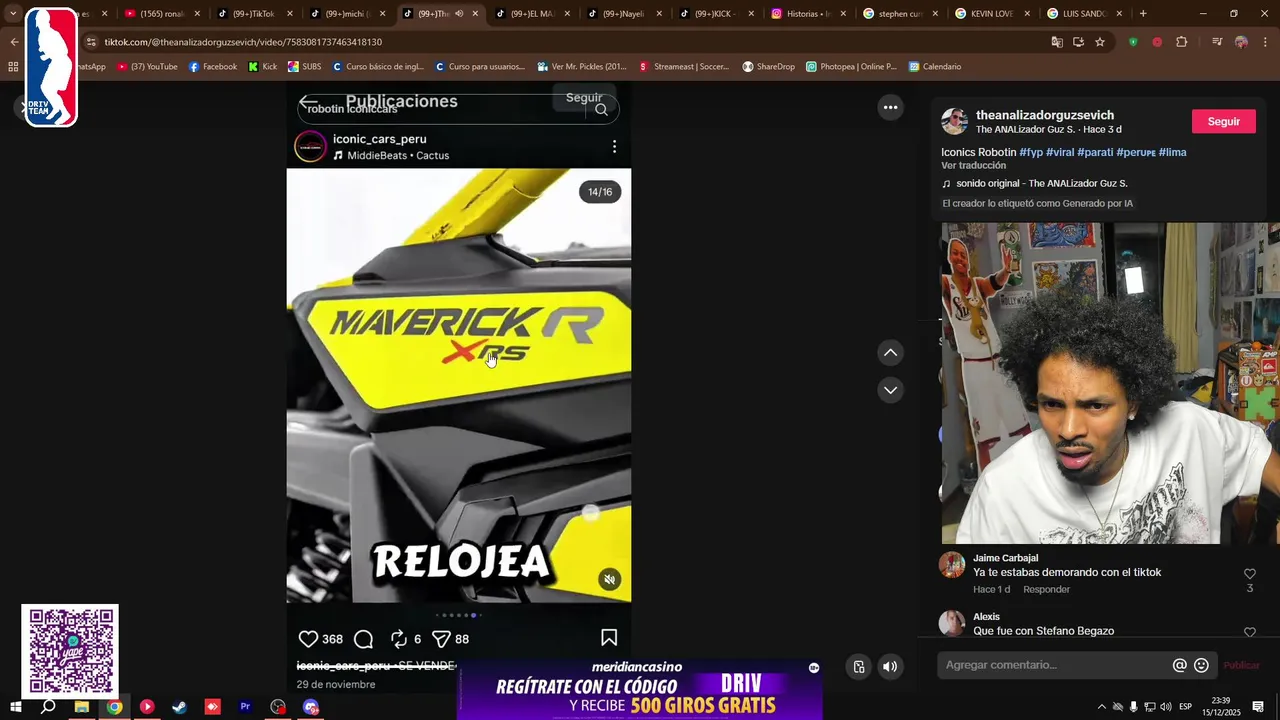Image resolution: width=1280 pixels, height=720 pixels.
Task: Toggle microphone icon in the system tray
Action: pyautogui.click(x=1134, y=707)
